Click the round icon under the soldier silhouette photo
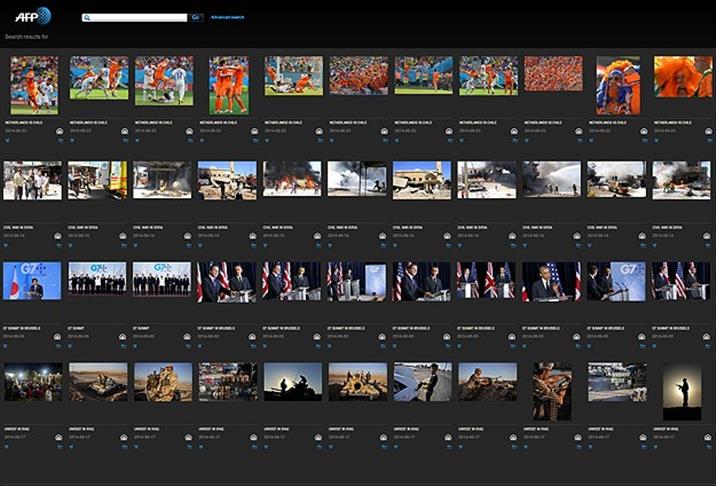 point(710,436)
